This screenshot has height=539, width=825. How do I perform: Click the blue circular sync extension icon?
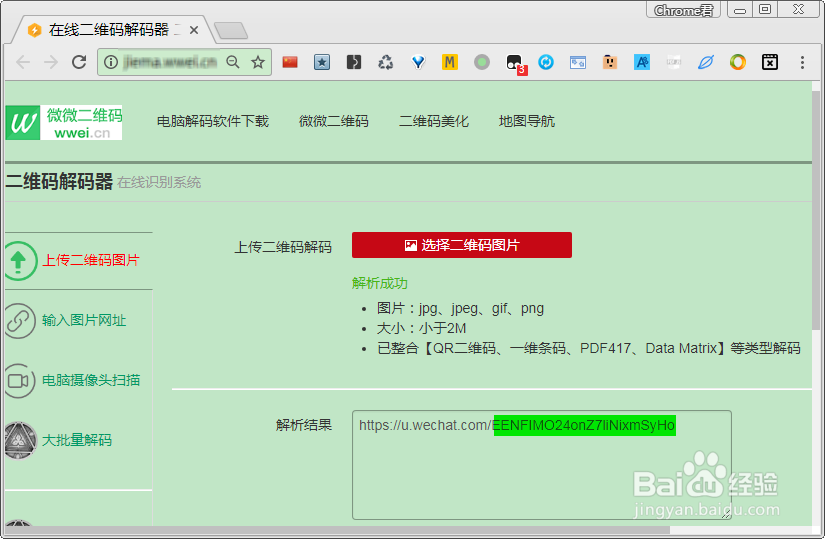(546, 62)
